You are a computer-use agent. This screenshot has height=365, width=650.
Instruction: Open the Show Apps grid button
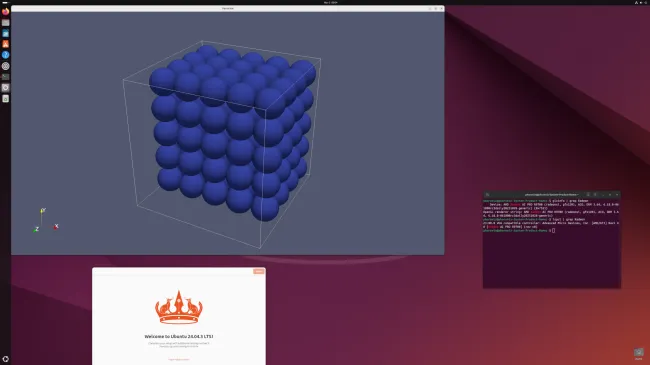point(5,359)
